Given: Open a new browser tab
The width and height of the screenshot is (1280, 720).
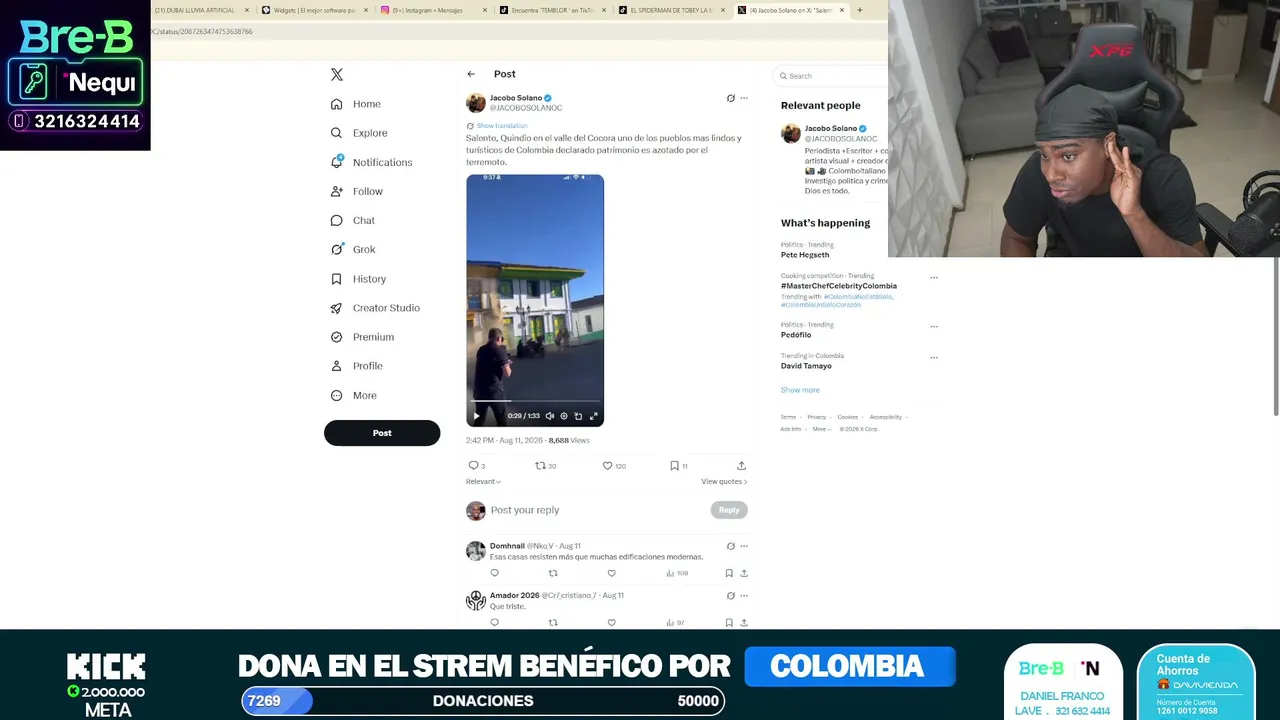Looking at the screenshot, I should point(859,10).
